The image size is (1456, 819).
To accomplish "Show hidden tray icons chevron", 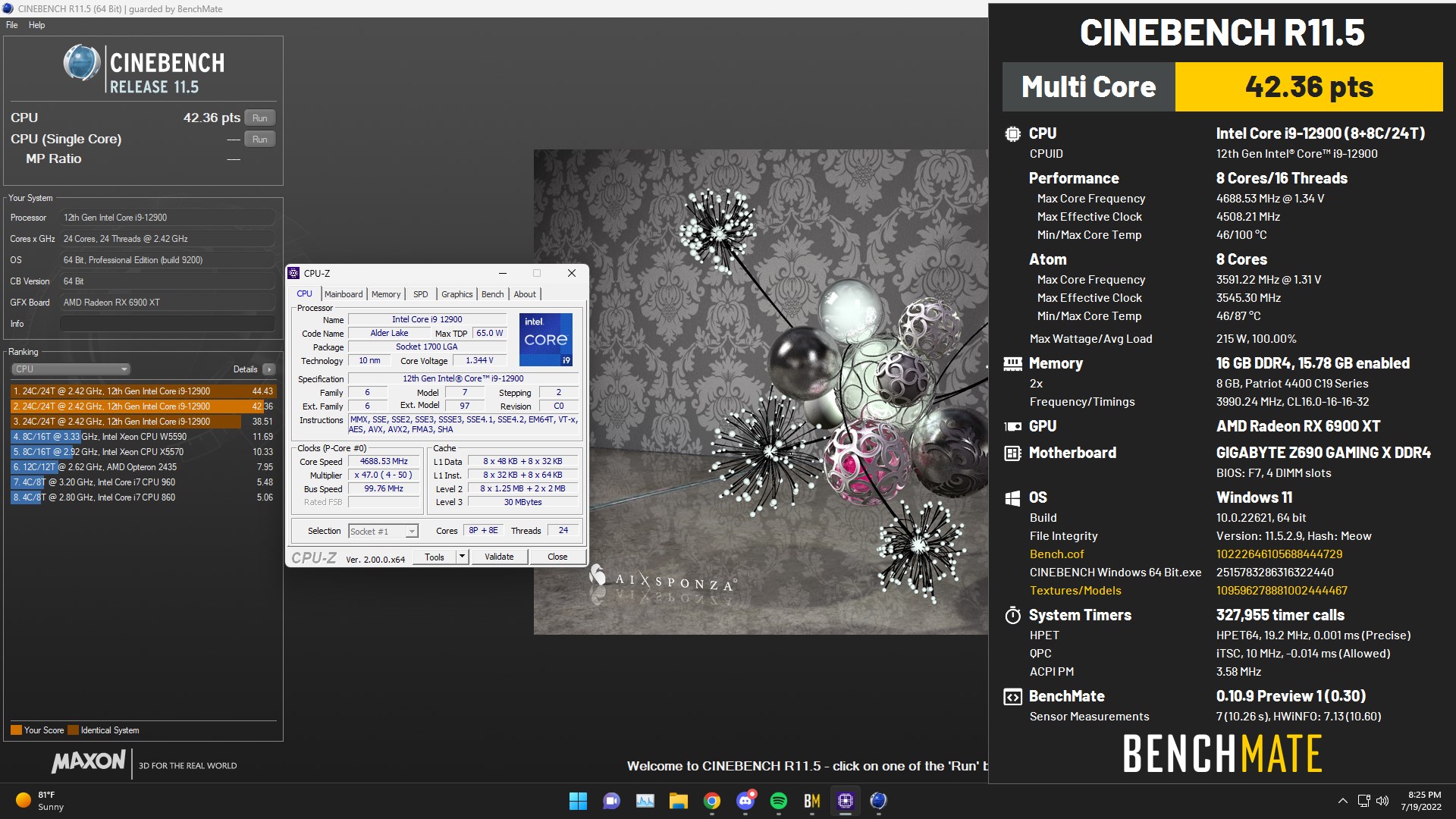I will pos(1342,801).
